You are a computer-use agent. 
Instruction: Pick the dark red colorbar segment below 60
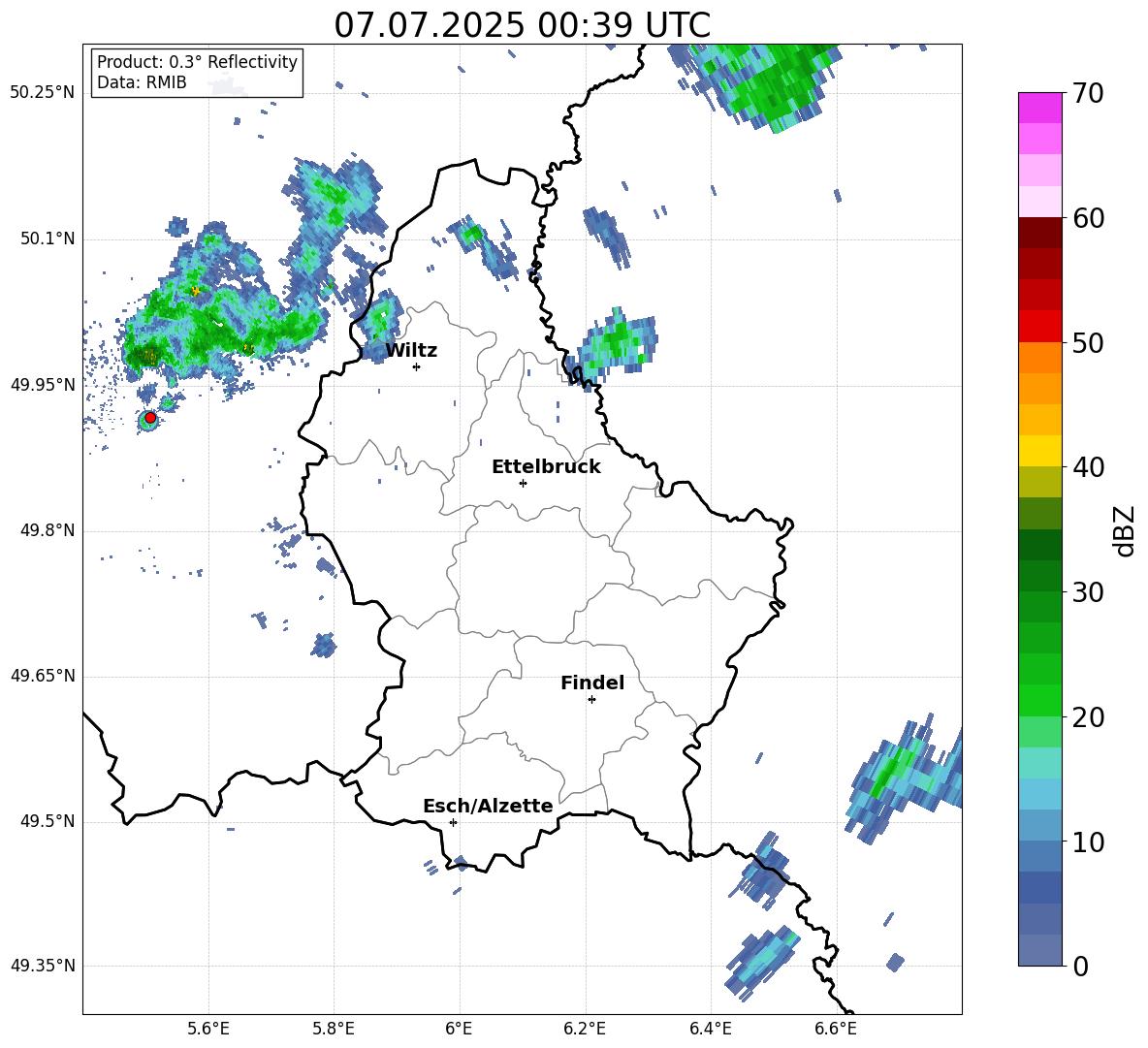[x=1039, y=233]
